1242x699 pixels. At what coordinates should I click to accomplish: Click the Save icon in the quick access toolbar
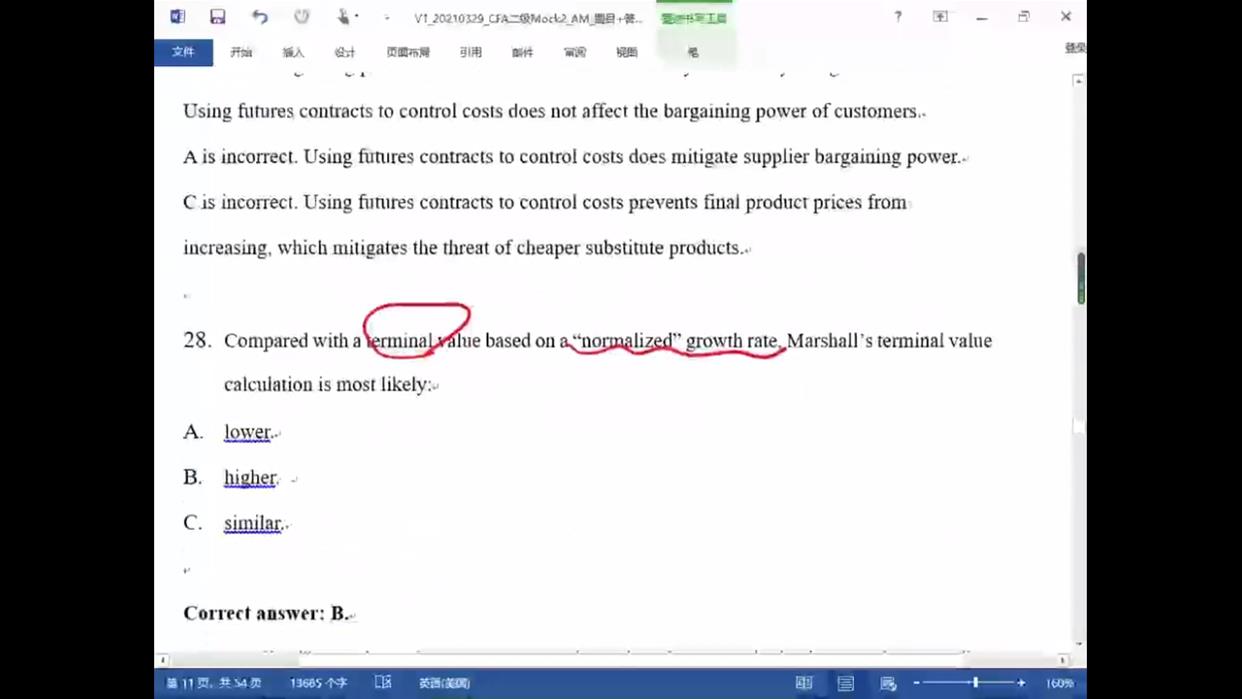coord(217,17)
